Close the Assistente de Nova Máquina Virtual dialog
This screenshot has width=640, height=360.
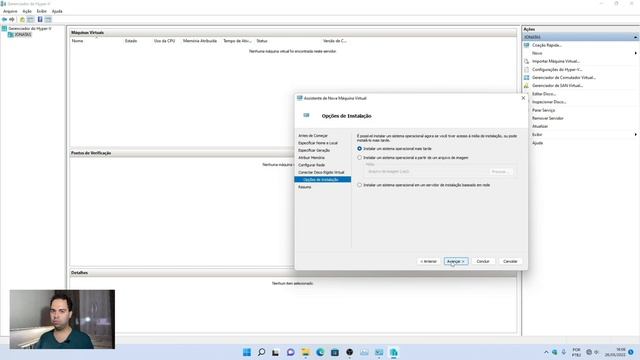[523, 98]
